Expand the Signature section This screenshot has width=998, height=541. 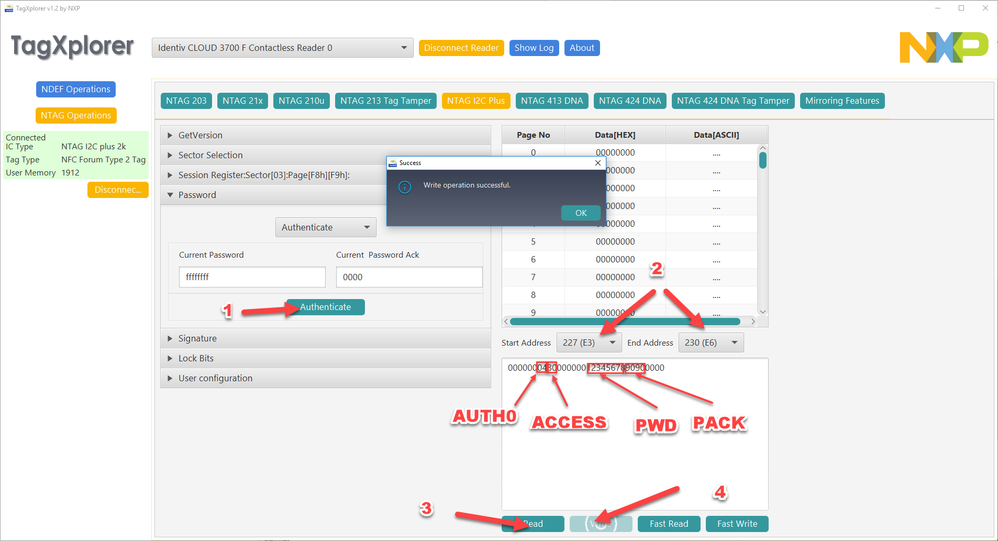(x=326, y=338)
